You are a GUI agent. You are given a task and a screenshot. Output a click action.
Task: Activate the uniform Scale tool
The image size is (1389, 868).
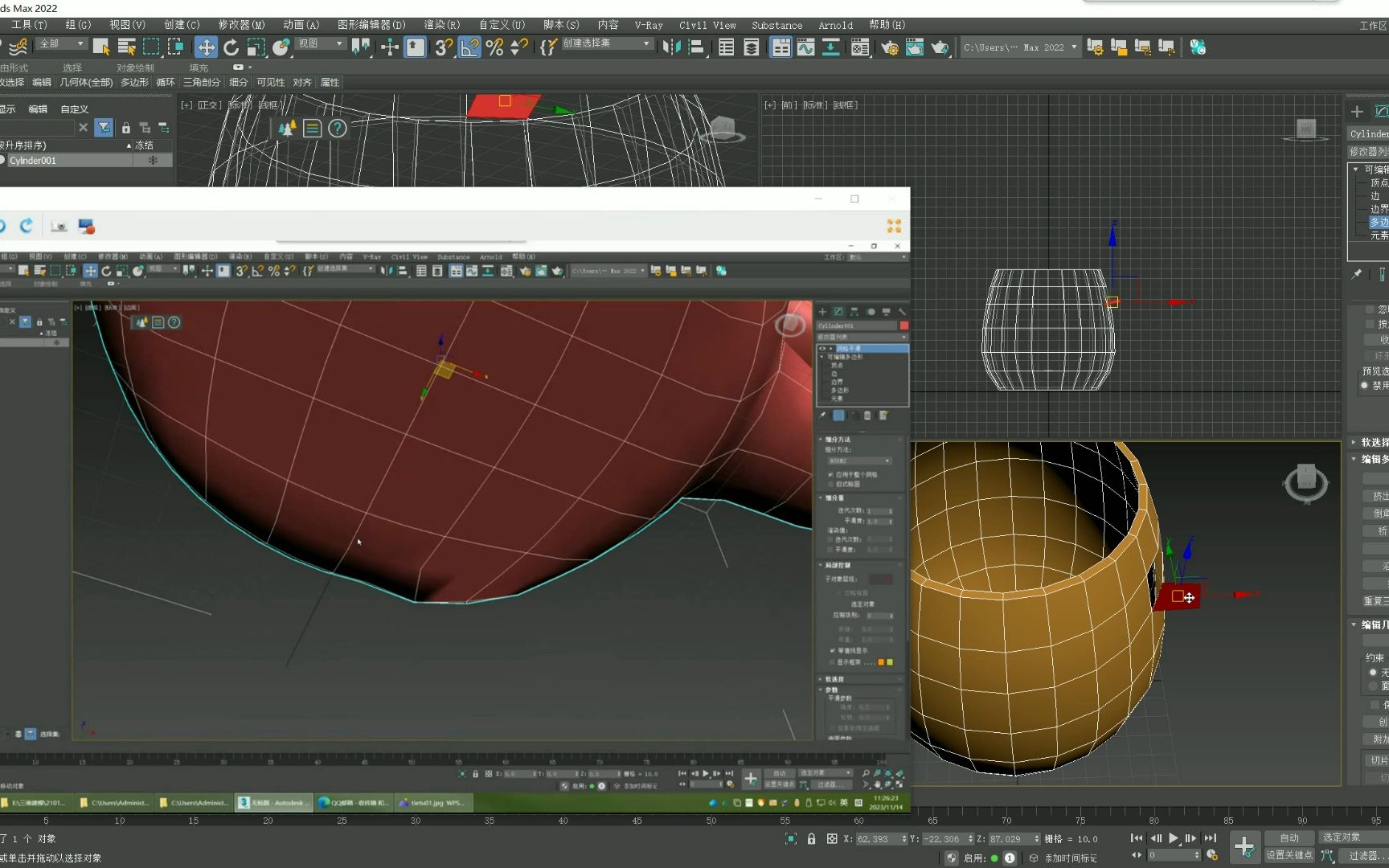(257, 47)
